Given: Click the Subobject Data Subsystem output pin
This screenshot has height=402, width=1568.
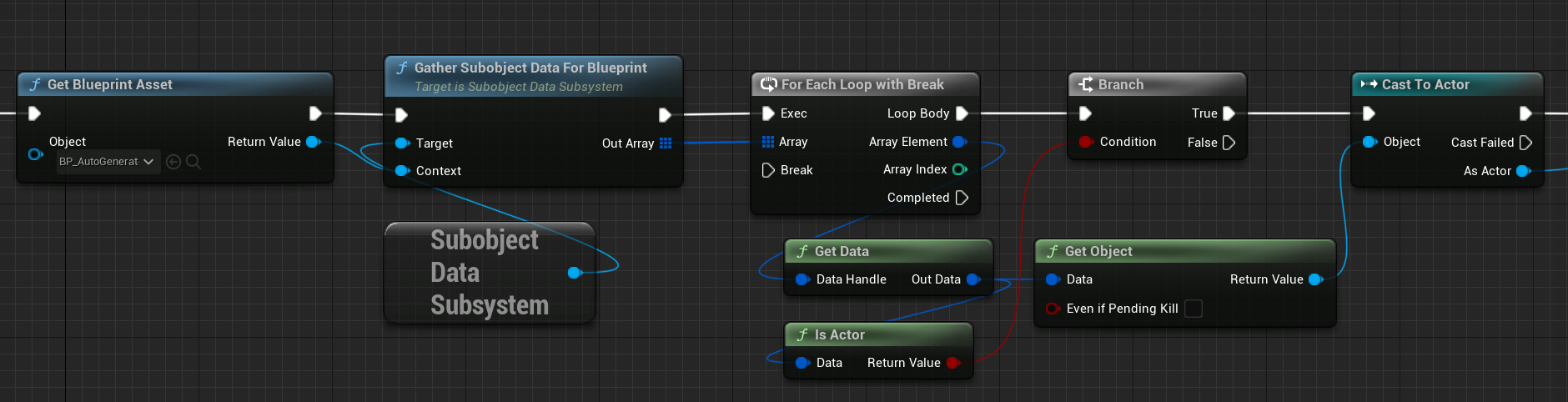Looking at the screenshot, I should click(x=574, y=273).
